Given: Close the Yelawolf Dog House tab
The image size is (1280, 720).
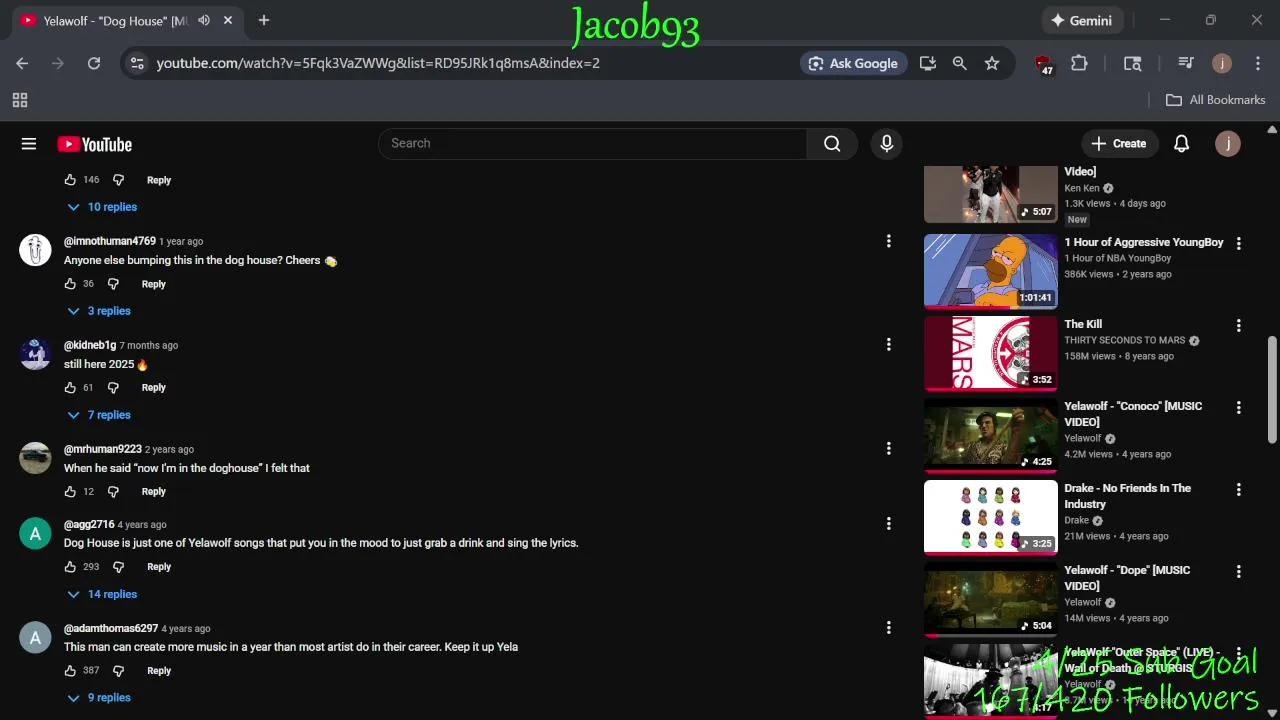Looking at the screenshot, I should click(x=228, y=21).
